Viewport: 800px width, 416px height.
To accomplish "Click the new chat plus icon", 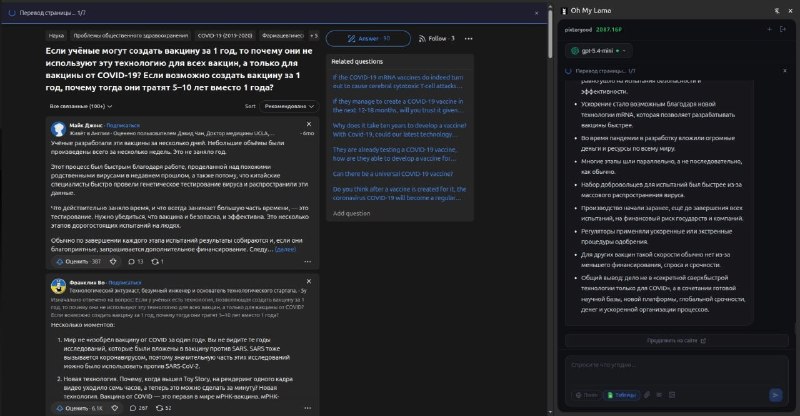I will pyautogui.click(x=769, y=29).
